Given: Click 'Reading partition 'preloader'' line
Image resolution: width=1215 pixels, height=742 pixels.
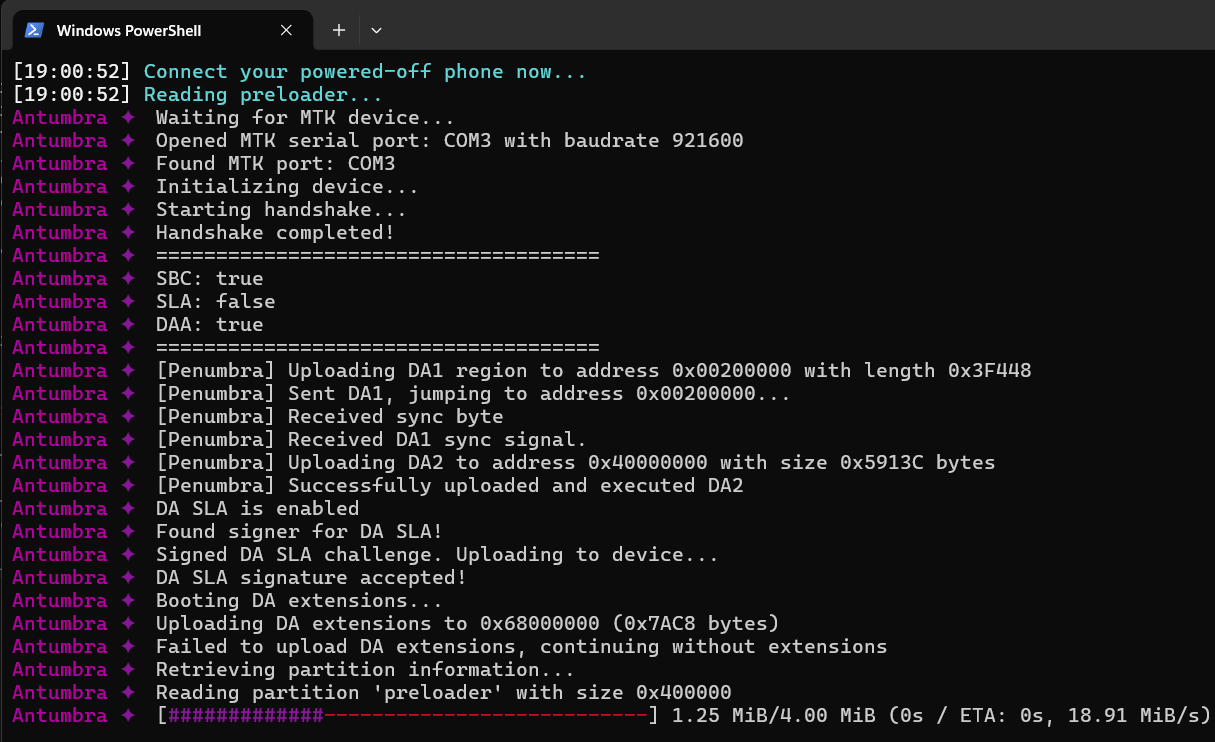Looking at the screenshot, I should click(x=444, y=693).
